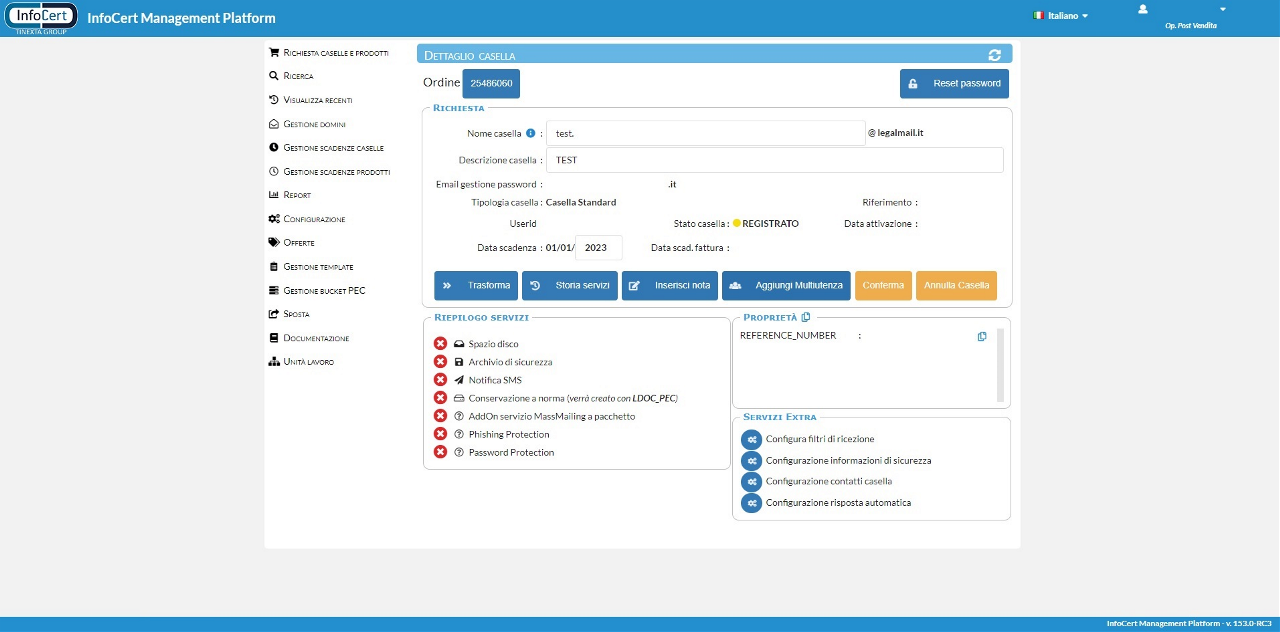Click gear icon for Configurazione risposta automatica
1280x632 pixels.
751,503
